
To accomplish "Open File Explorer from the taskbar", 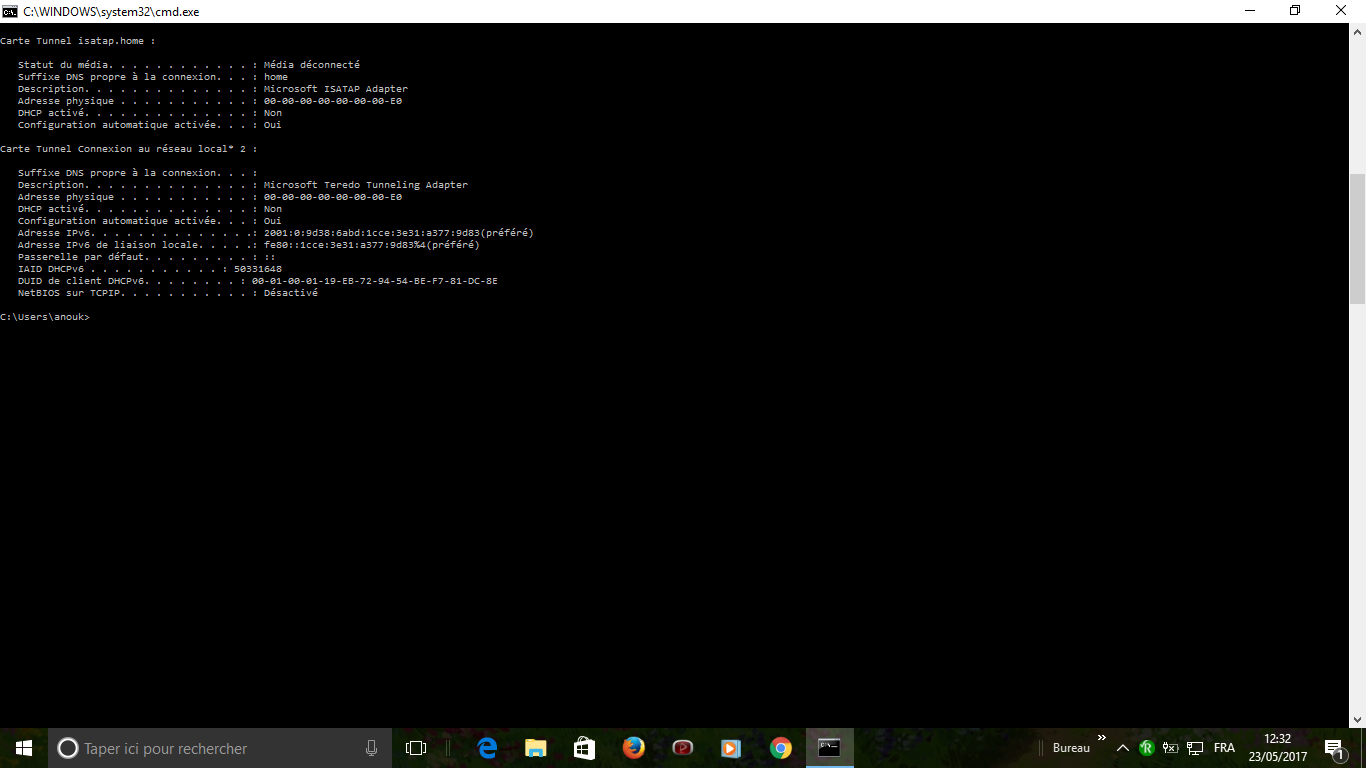I will click(x=536, y=748).
